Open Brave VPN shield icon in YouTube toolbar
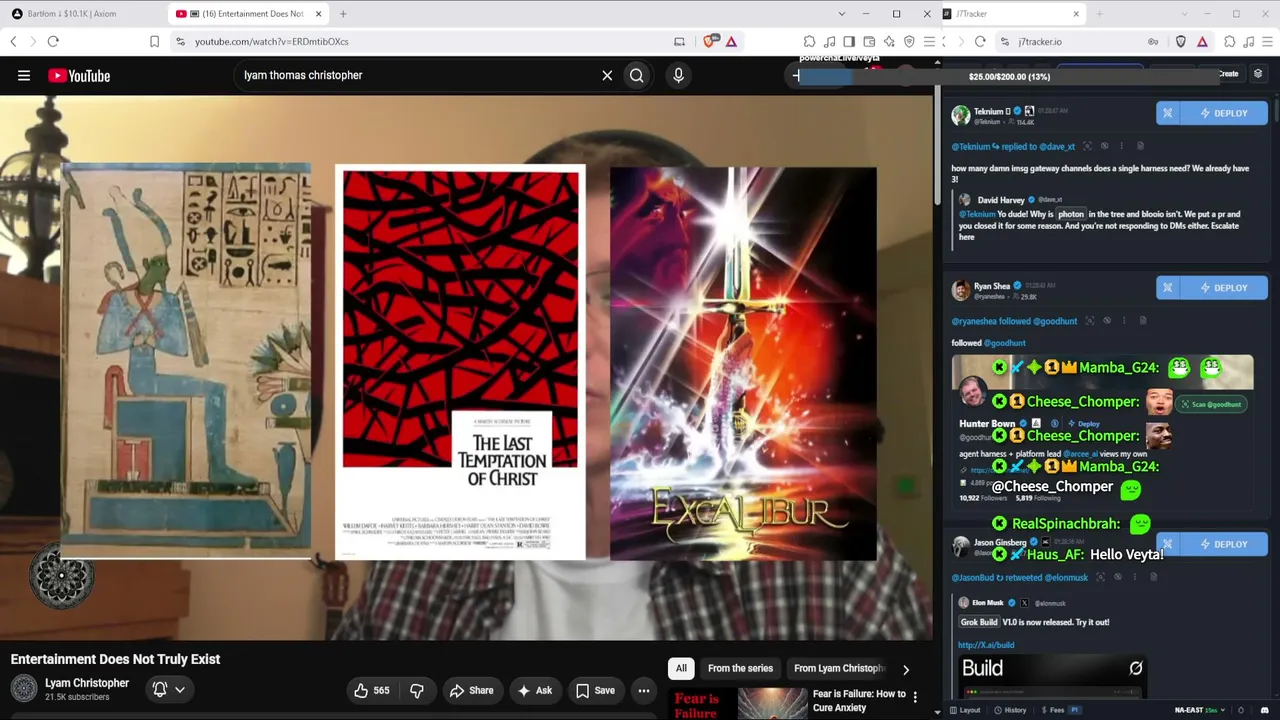Screen dimensions: 1280x720 point(909,41)
